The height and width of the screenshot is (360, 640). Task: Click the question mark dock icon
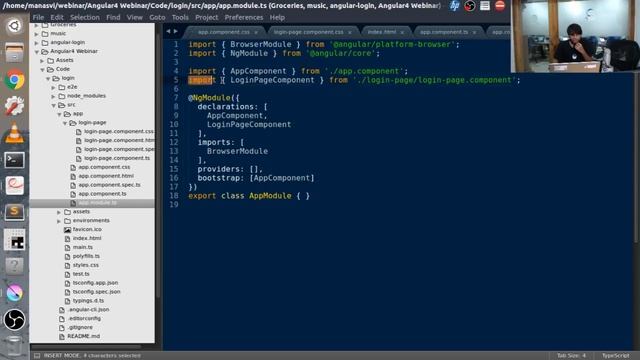coord(14,266)
